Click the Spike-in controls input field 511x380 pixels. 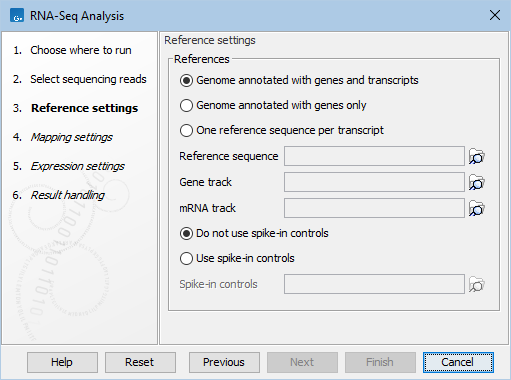click(x=374, y=284)
